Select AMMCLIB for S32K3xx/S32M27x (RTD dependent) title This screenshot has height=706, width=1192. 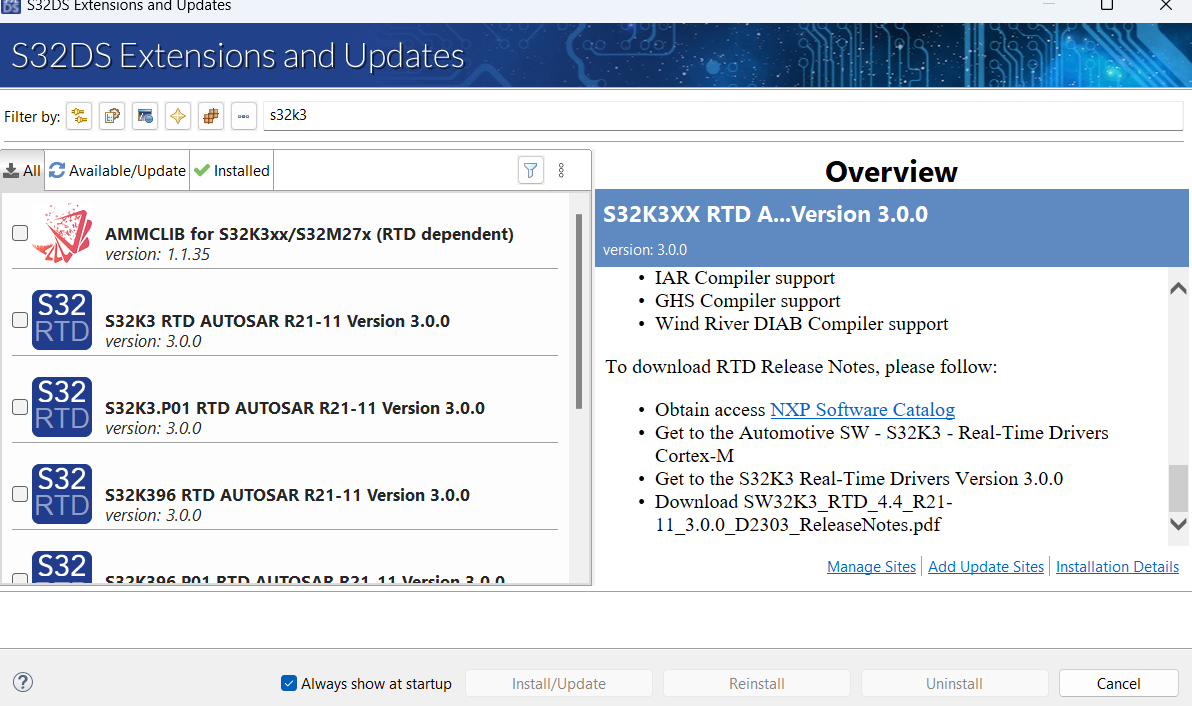pos(309,234)
